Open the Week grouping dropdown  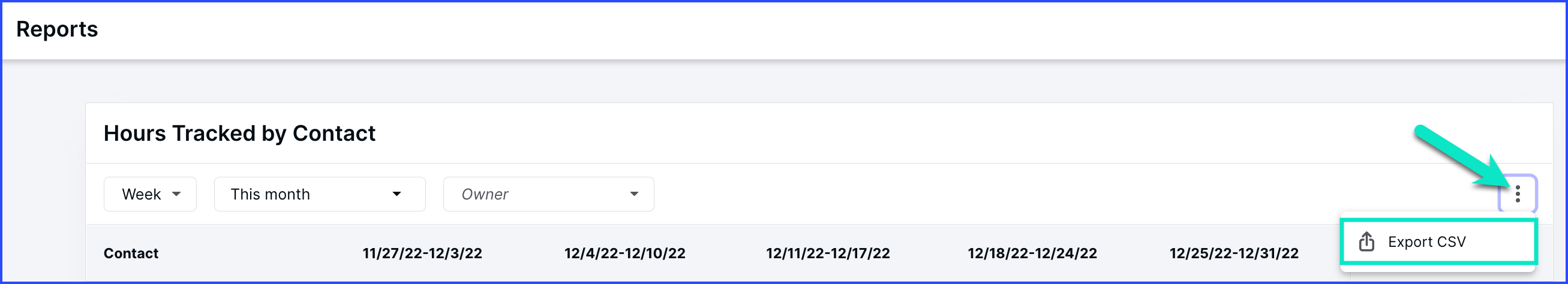tap(150, 194)
